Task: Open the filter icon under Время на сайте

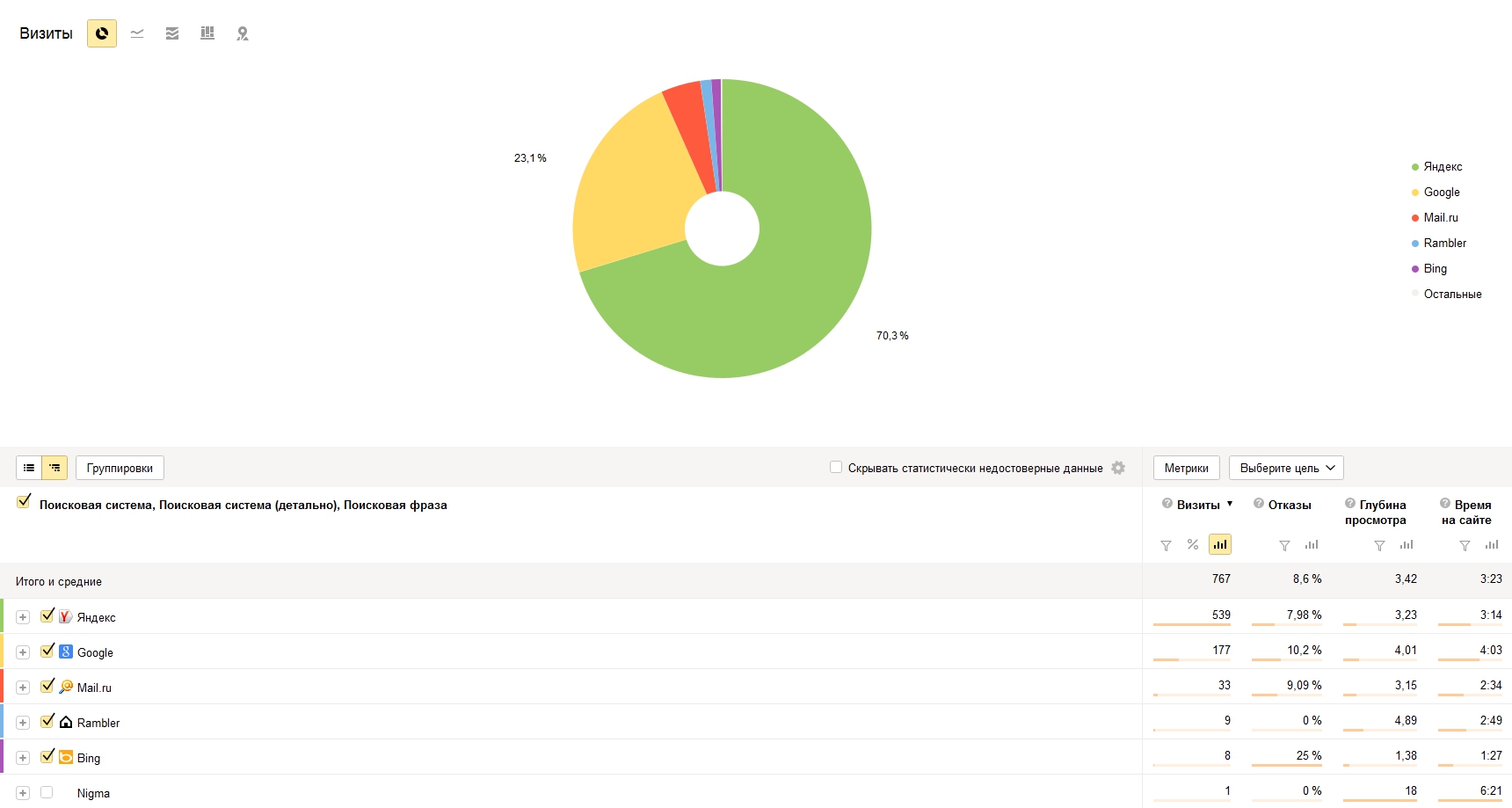Action: tap(1465, 545)
